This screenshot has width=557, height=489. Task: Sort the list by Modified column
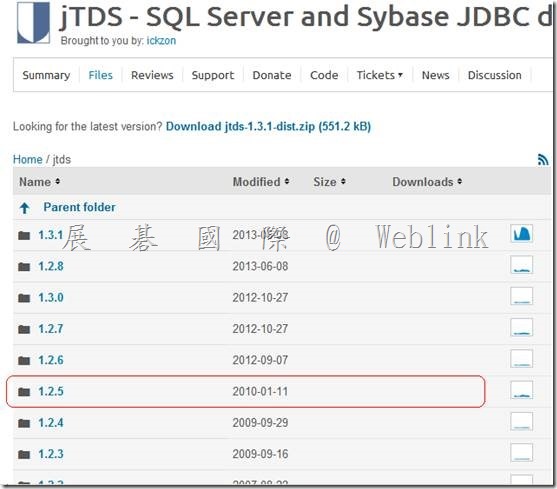click(x=261, y=182)
